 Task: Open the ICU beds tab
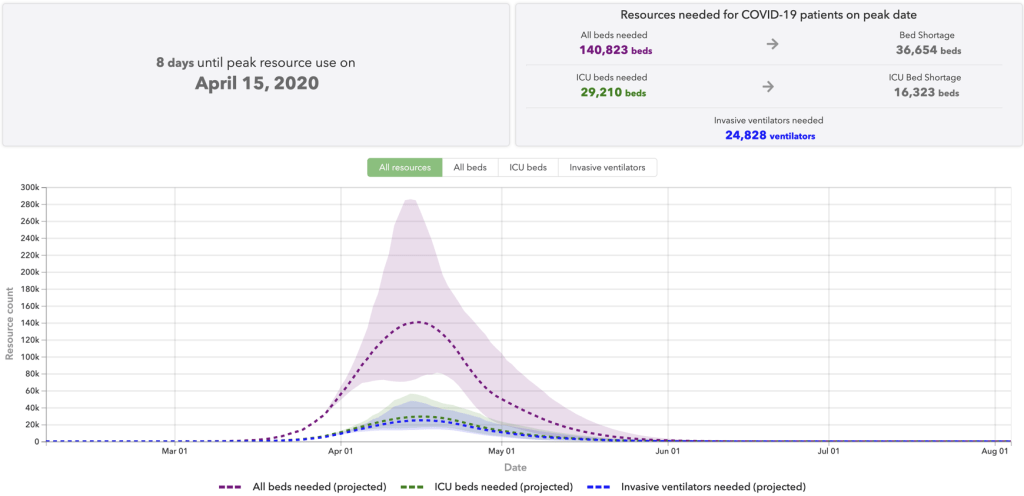(x=526, y=167)
